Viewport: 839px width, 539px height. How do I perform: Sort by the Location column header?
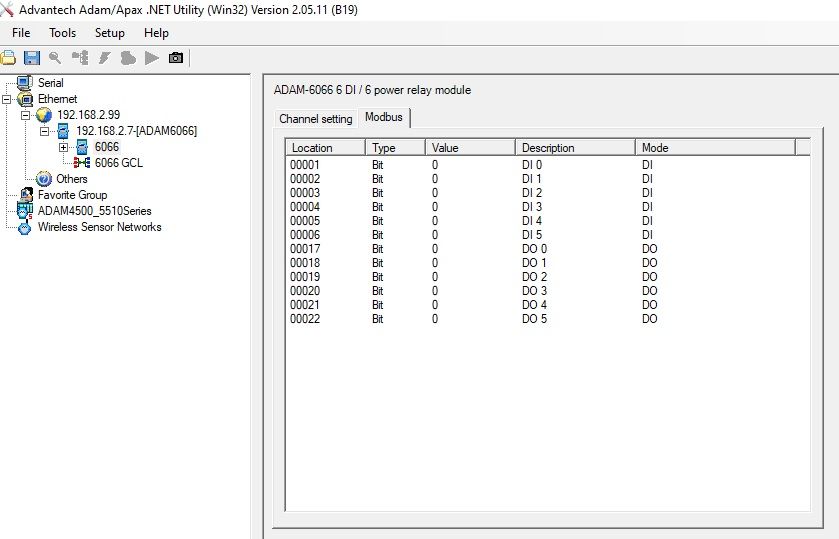(325, 148)
